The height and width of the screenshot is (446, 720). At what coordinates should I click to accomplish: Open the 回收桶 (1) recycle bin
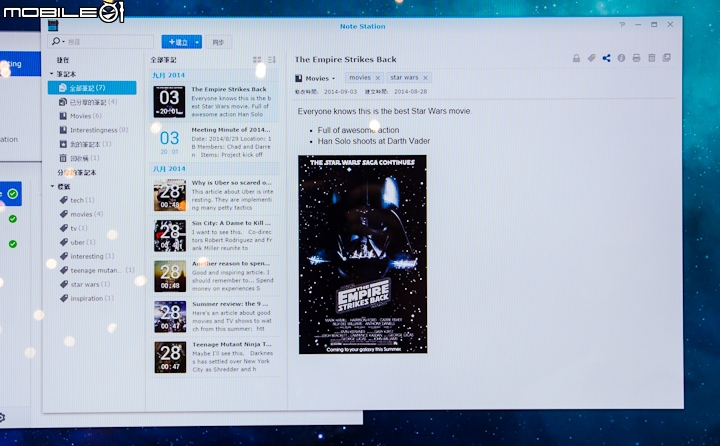(79, 158)
